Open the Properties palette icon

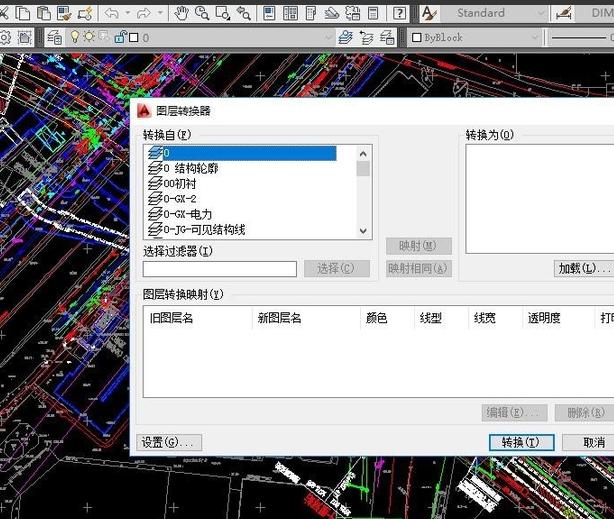(270, 14)
